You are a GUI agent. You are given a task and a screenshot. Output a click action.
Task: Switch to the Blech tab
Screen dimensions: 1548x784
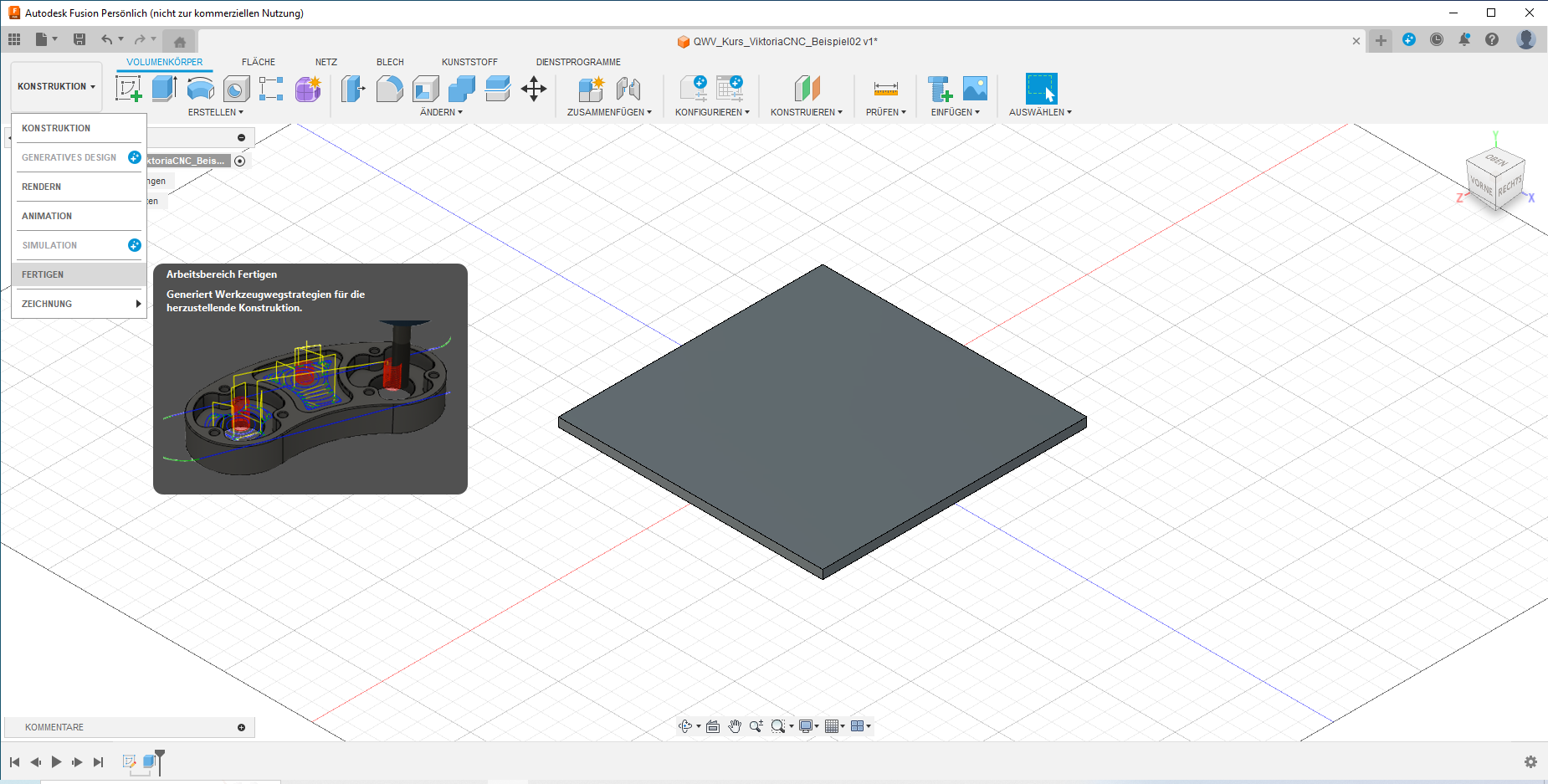pos(390,62)
